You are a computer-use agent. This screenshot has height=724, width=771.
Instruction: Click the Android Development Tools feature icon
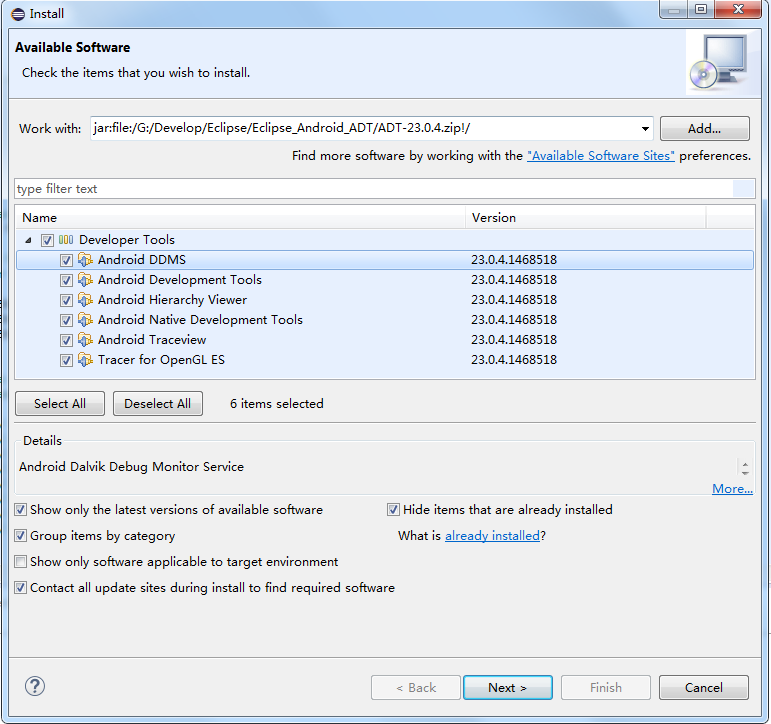pos(85,279)
